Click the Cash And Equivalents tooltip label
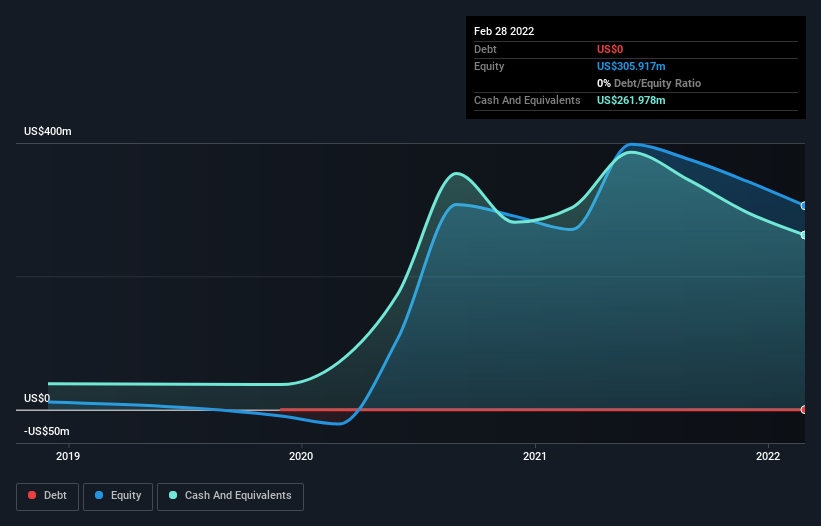The image size is (821, 526). 527,100
